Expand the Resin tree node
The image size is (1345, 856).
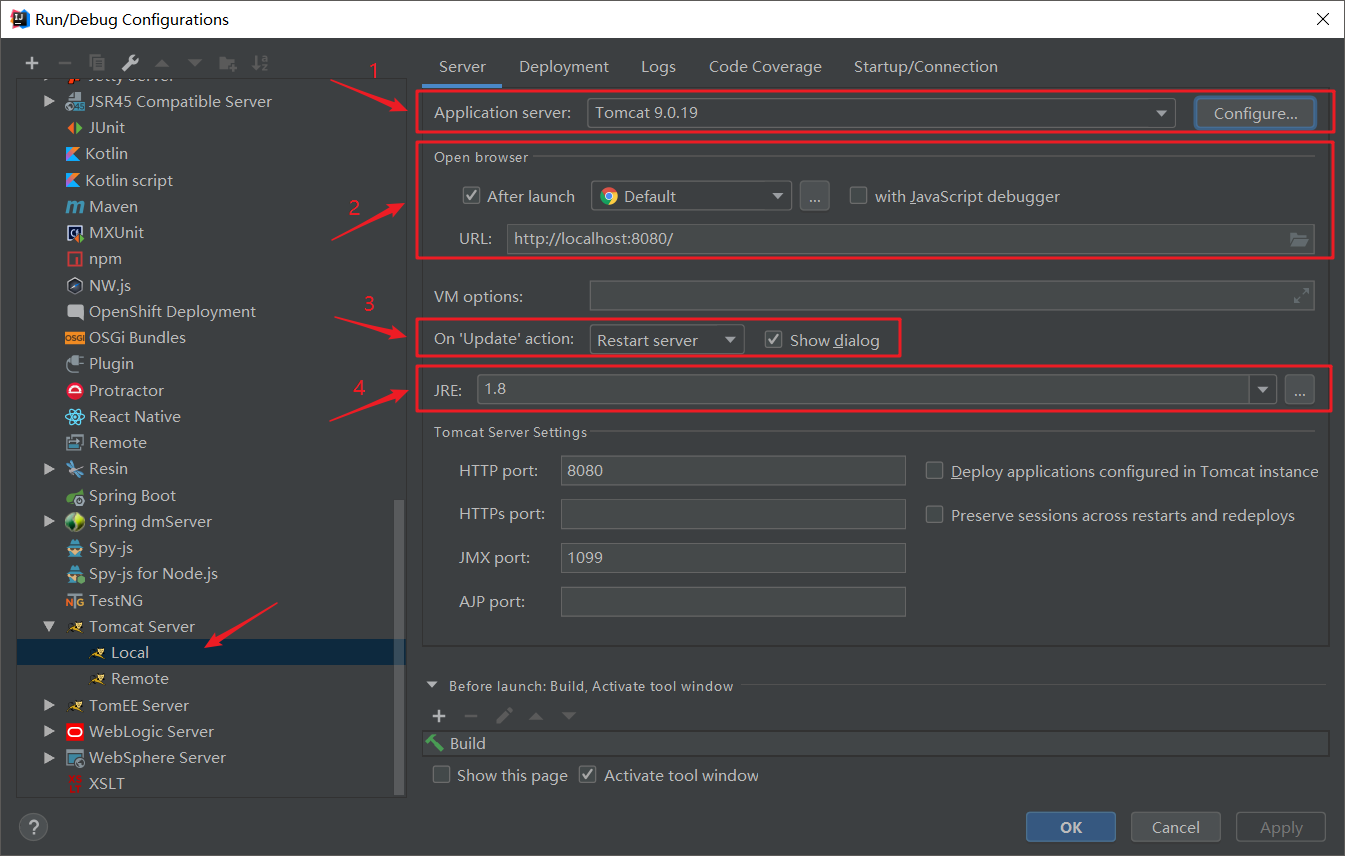click(49, 469)
